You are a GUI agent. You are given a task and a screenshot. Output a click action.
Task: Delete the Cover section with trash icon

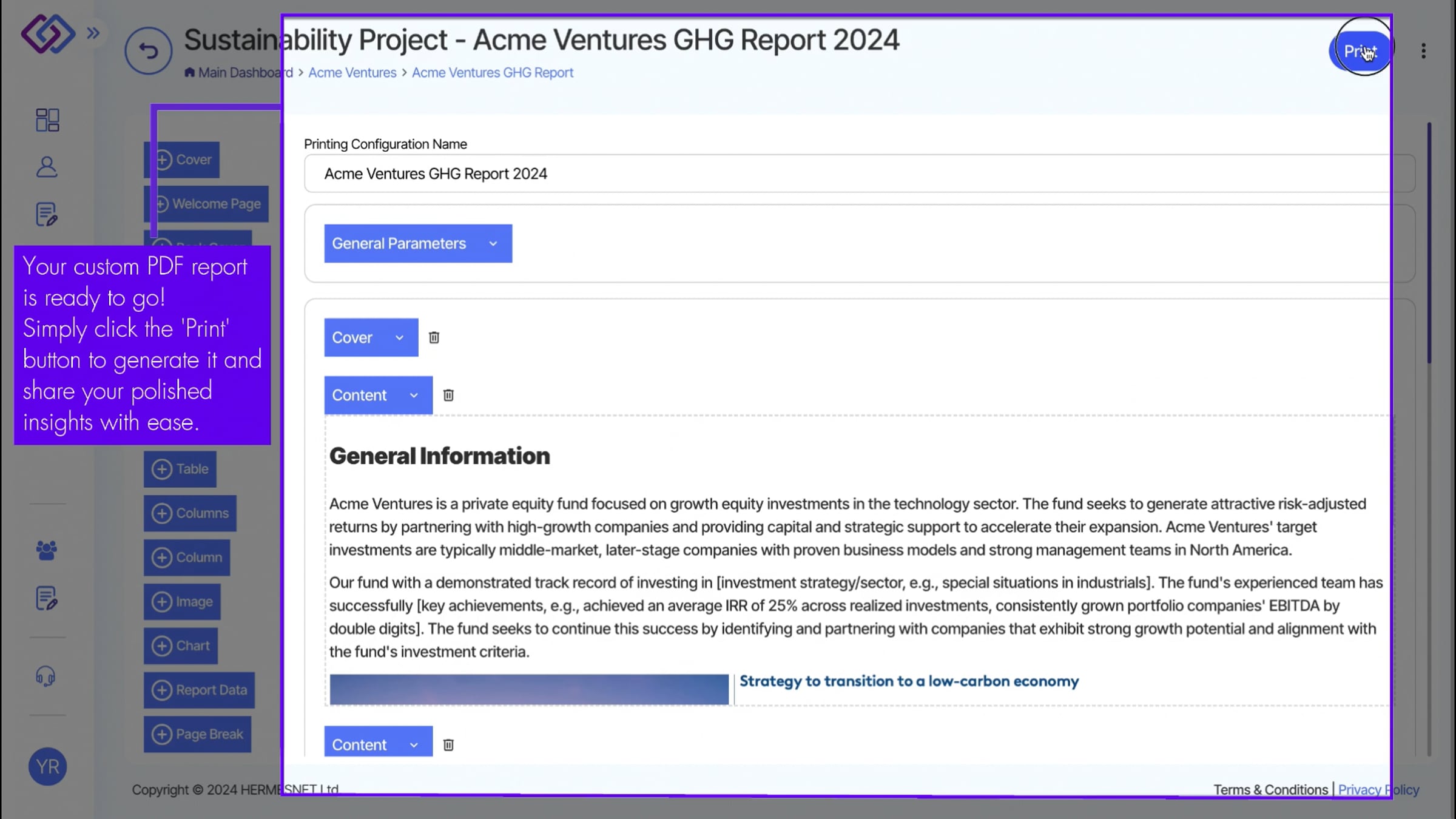coord(434,337)
